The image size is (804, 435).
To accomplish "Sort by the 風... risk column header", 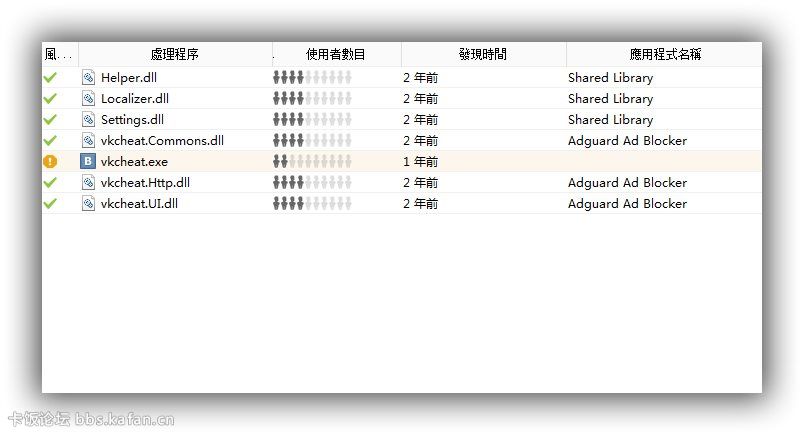I will pyautogui.click(x=60, y=54).
